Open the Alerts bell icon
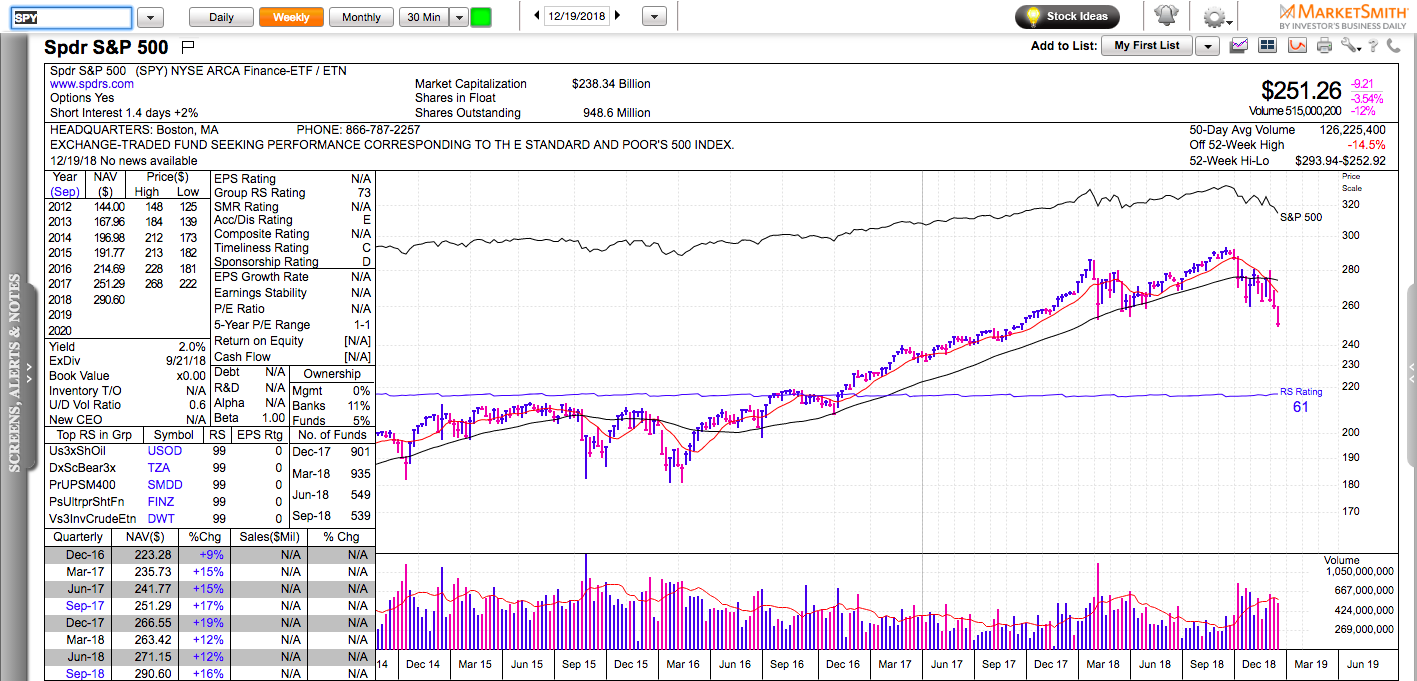This screenshot has width=1417, height=681. [x=1165, y=17]
